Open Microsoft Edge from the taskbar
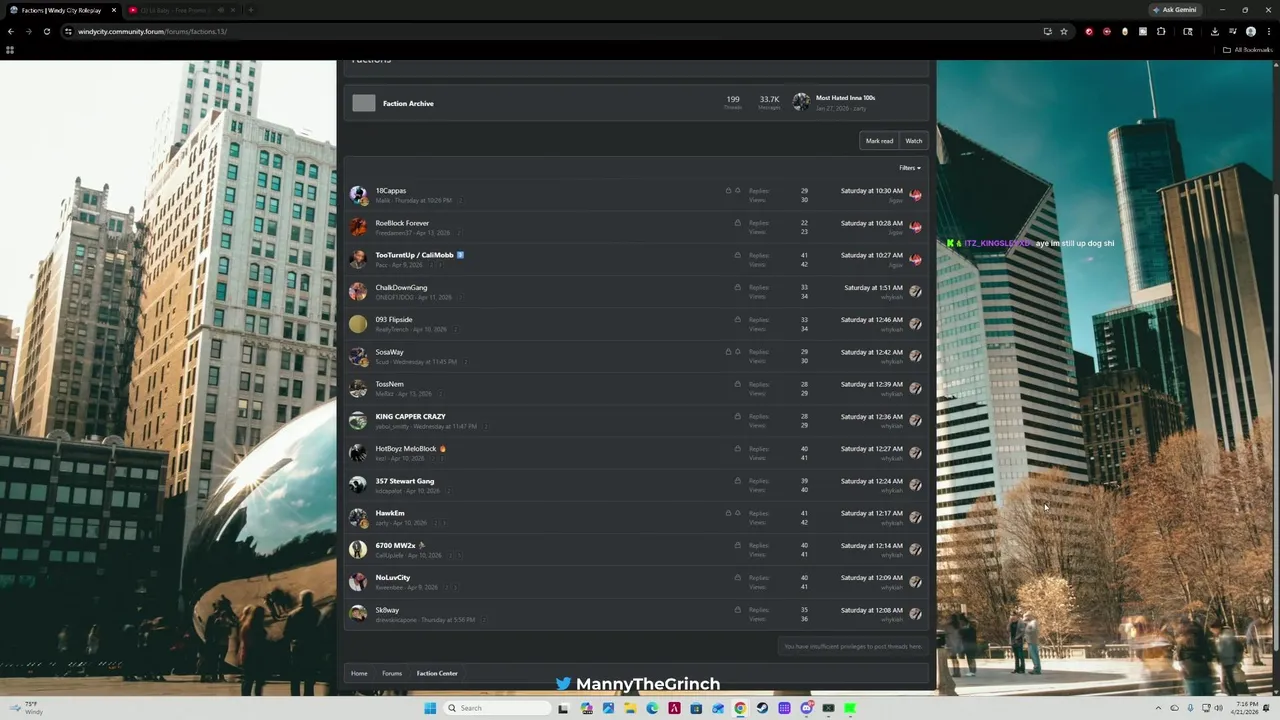Viewport: 1280px width, 720px height. click(652, 708)
